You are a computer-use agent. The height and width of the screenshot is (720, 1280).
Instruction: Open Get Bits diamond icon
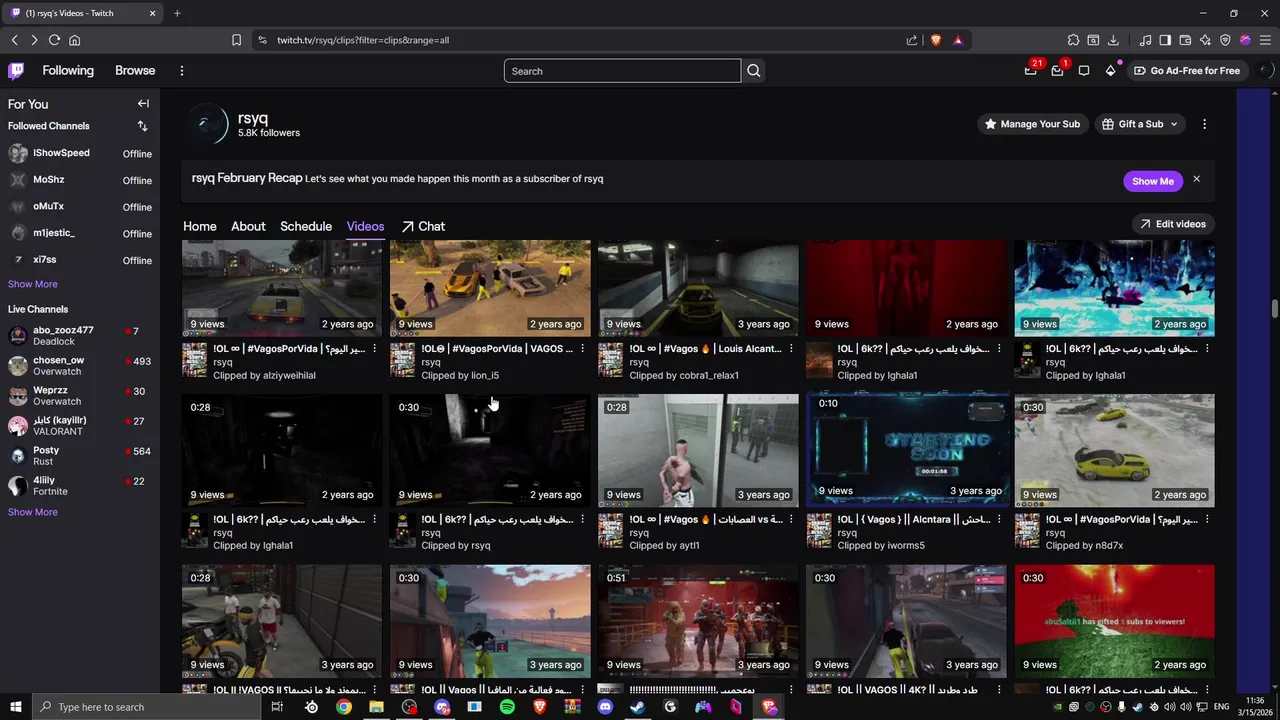click(1110, 71)
